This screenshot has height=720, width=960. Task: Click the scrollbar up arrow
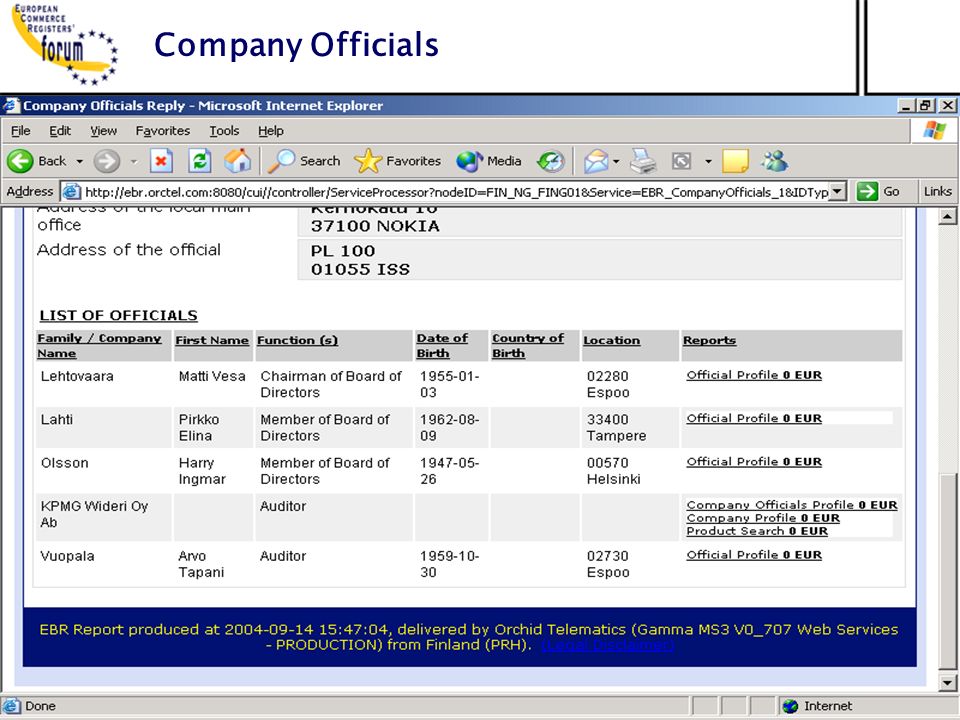(x=947, y=216)
